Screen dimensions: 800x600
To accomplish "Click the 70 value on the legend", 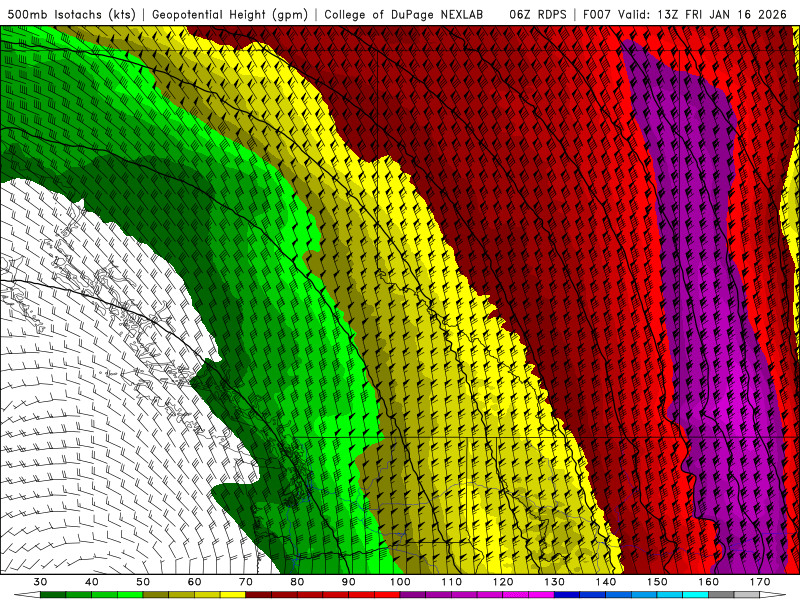I will click(246, 582).
